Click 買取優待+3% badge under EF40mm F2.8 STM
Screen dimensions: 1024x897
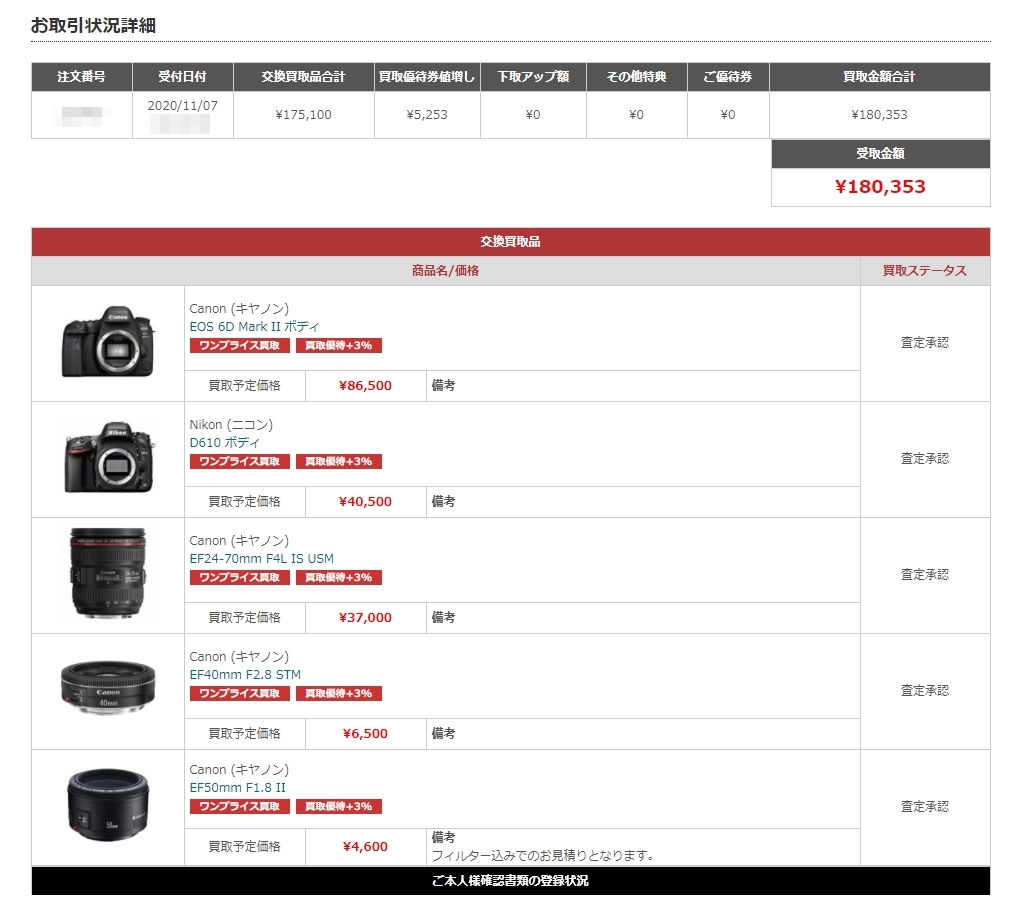(338, 693)
